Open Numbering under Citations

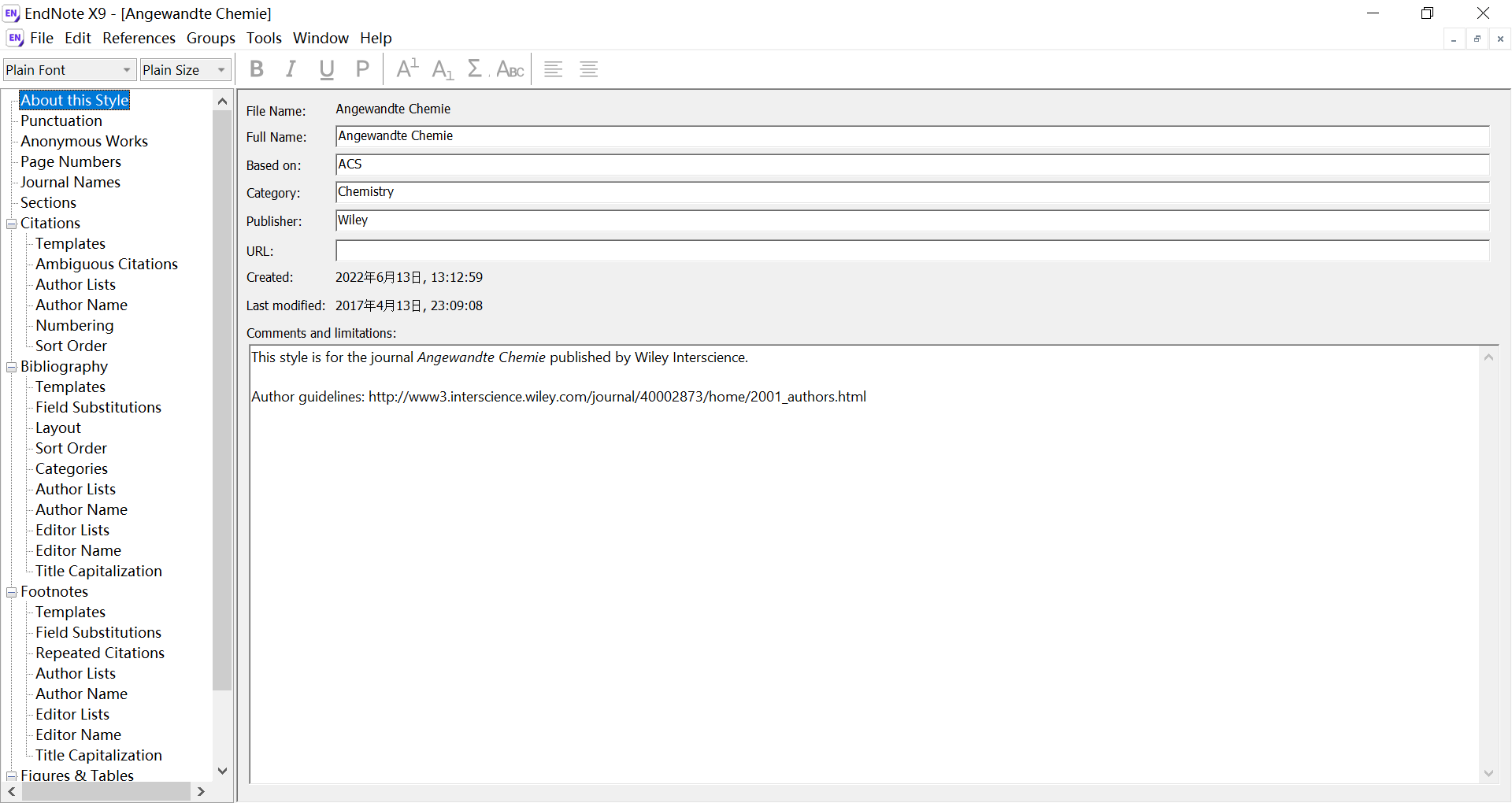point(75,325)
